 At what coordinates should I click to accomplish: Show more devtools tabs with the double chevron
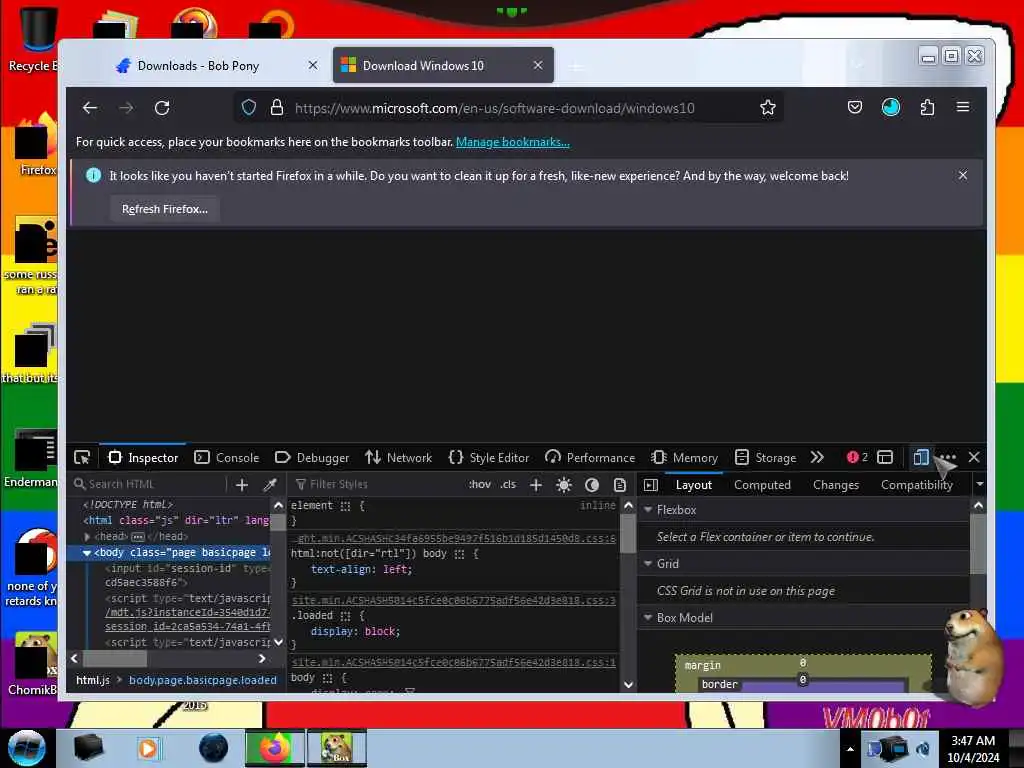[816, 457]
